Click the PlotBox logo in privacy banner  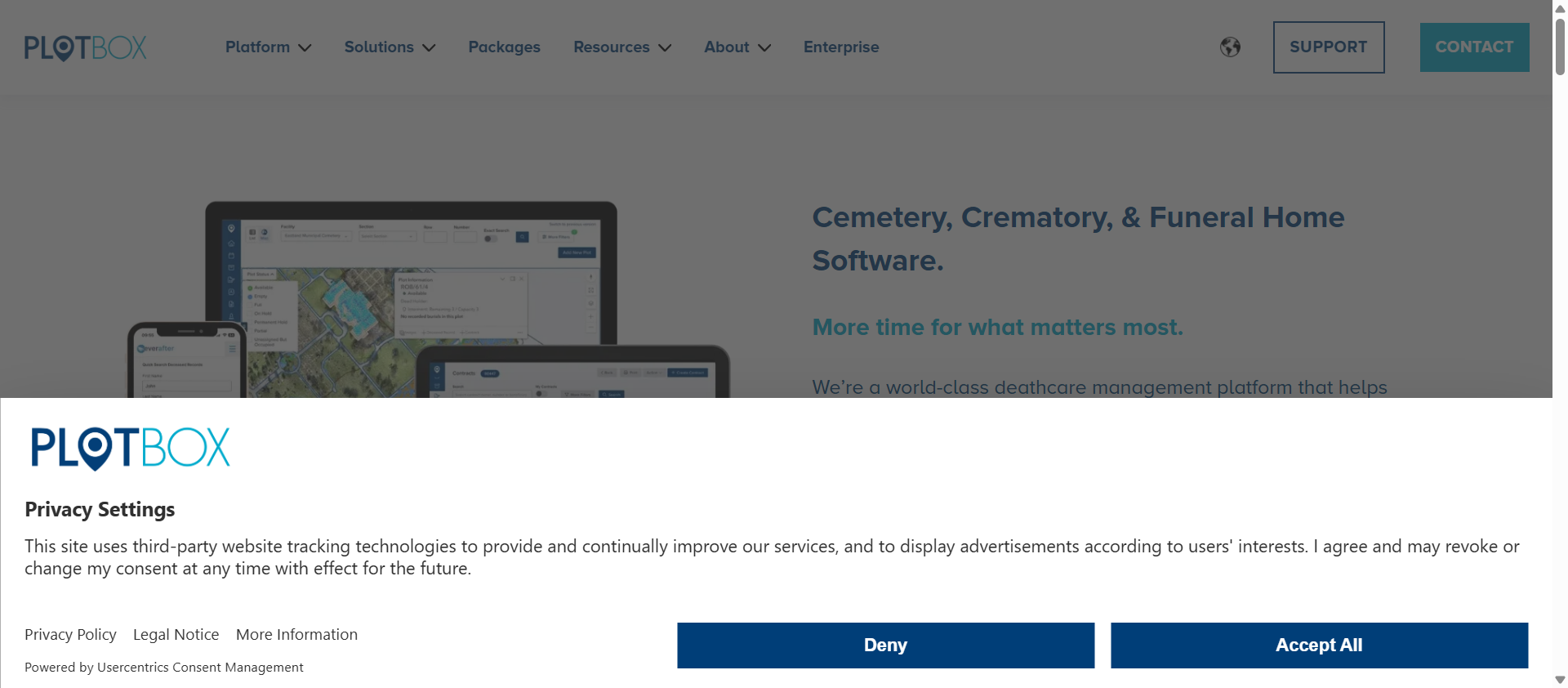tap(131, 448)
